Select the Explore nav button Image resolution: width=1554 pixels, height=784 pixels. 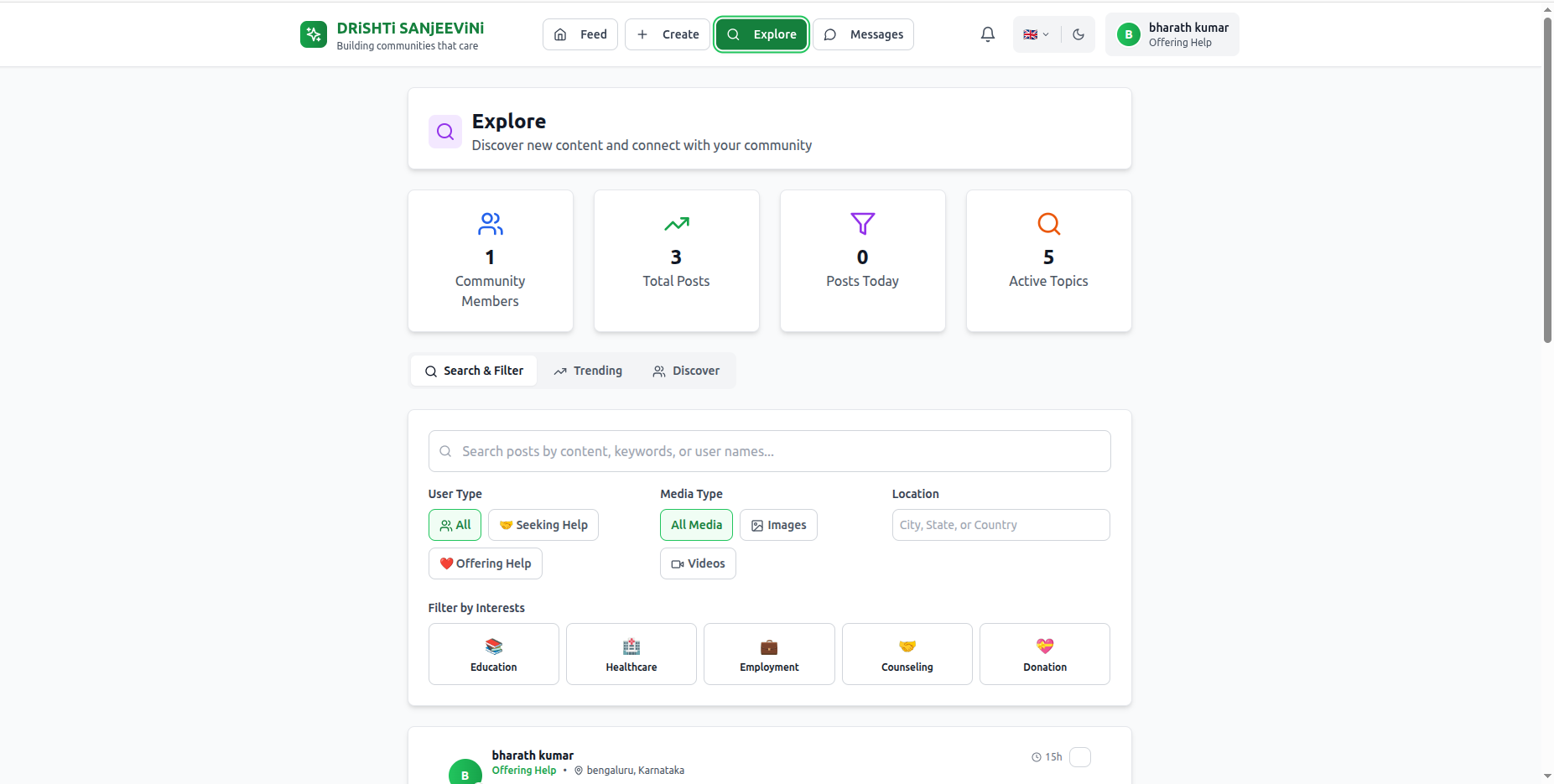[x=761, y=34]
